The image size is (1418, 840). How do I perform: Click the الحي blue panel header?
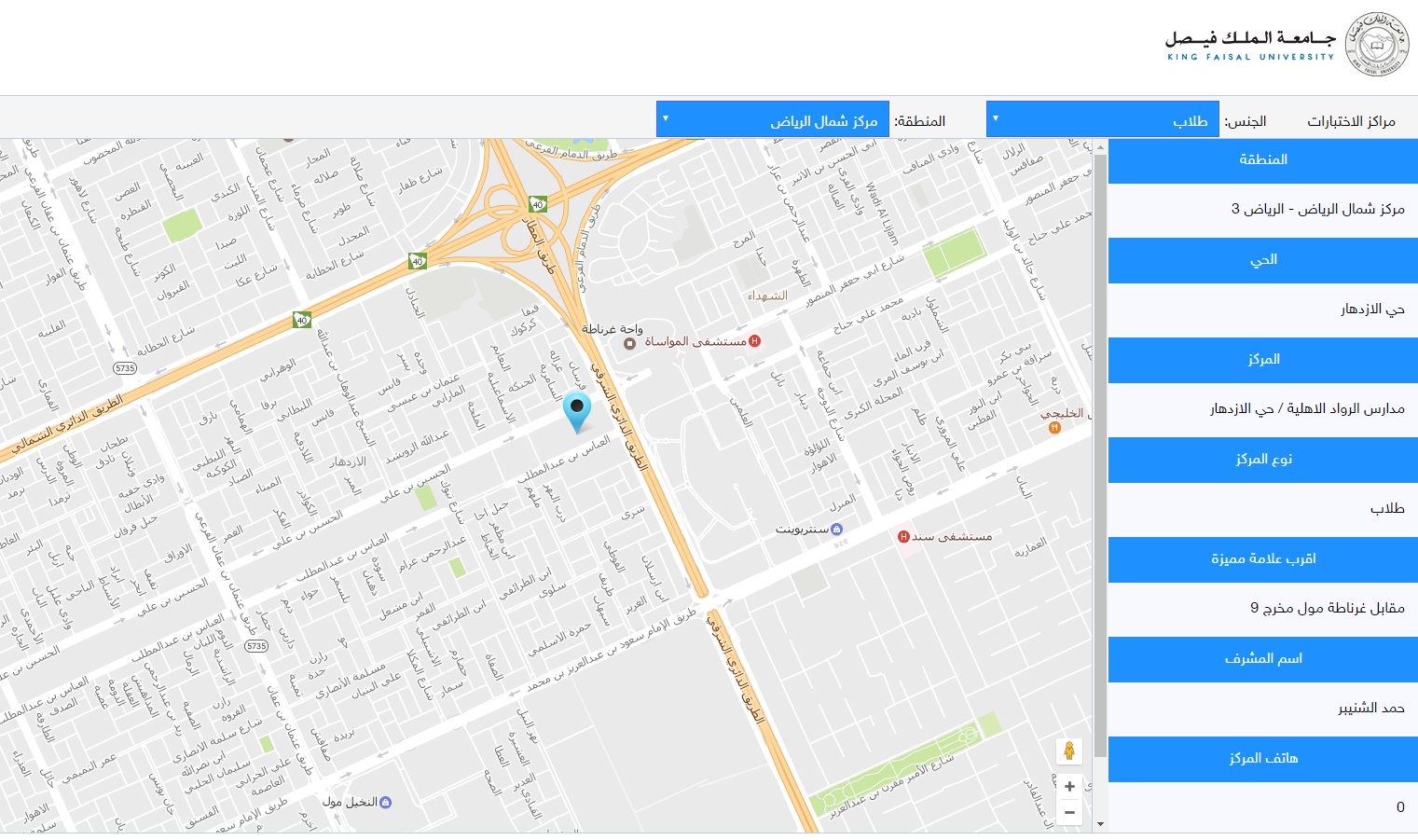click(x=1263, y=260)
